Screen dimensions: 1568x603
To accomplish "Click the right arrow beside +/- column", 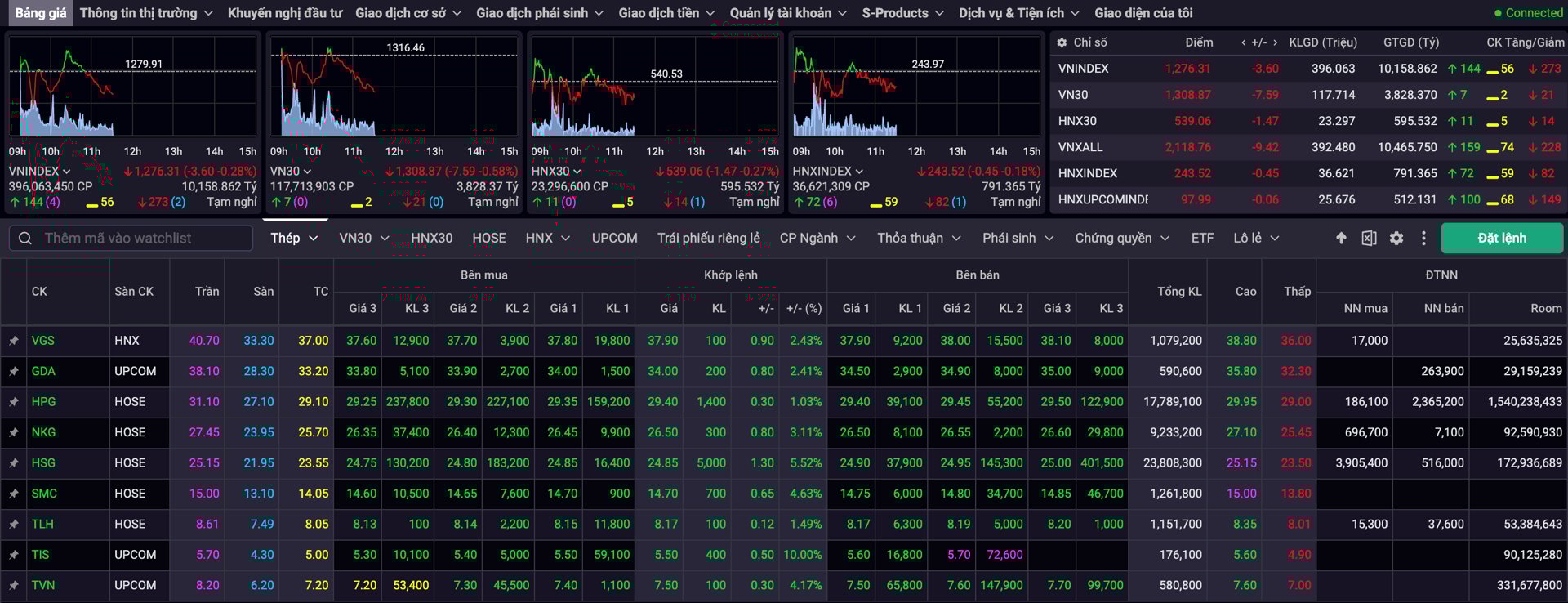I will click(1275, 42).
